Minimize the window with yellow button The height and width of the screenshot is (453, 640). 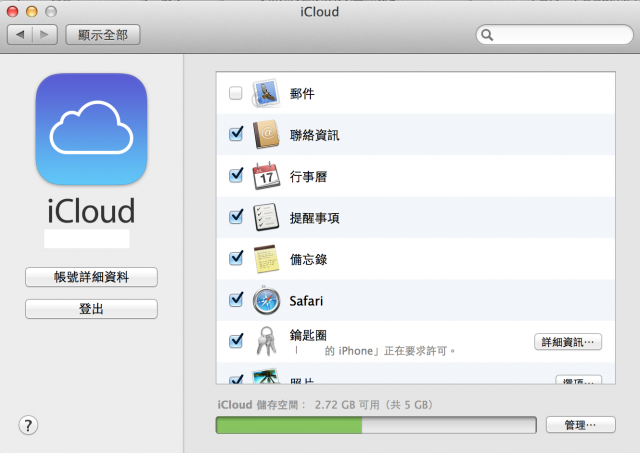[32, 11]
